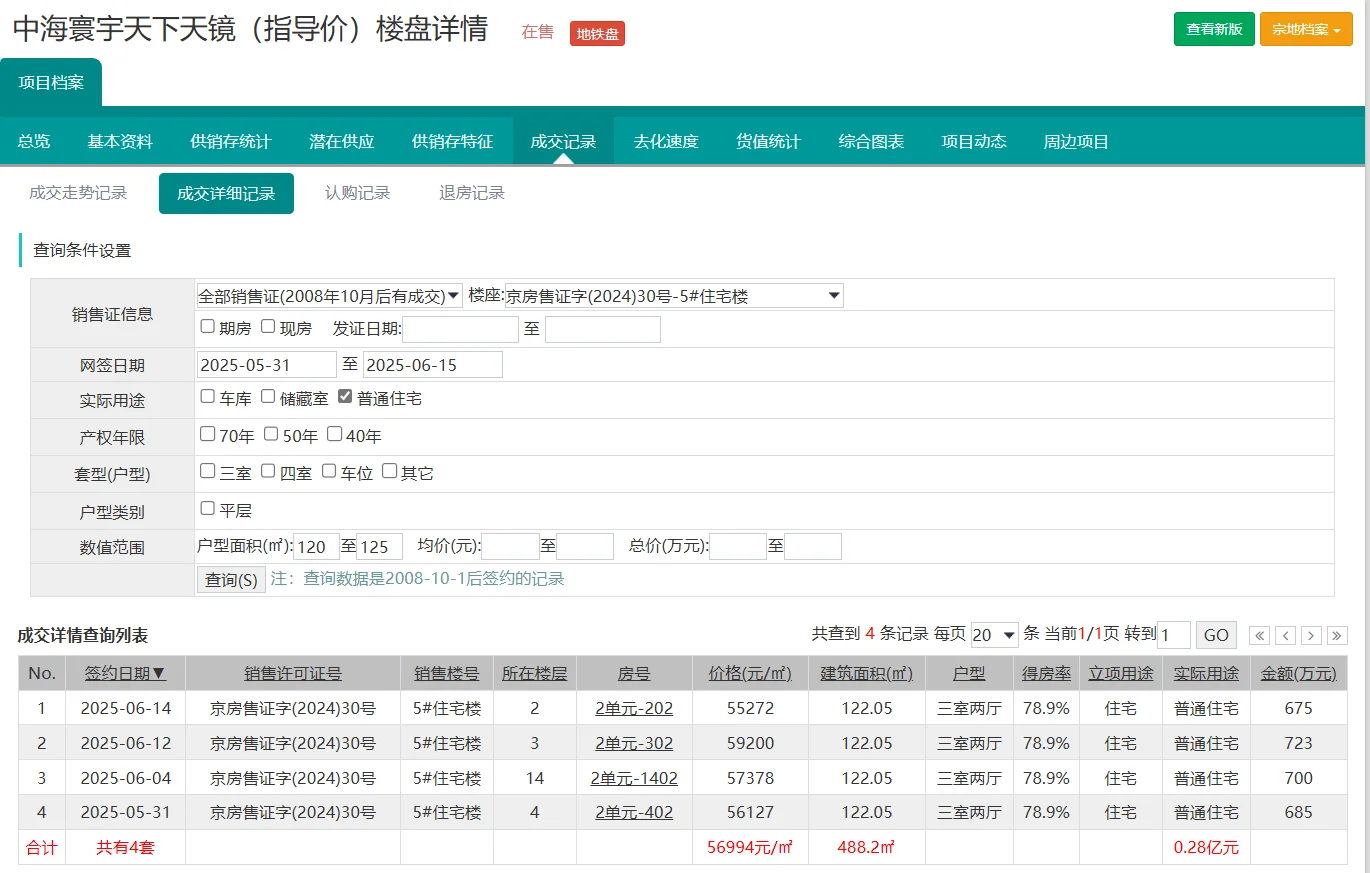Expand the 宗地档案 dropdown button
1370x873 pixels.
click(1306, 29)
